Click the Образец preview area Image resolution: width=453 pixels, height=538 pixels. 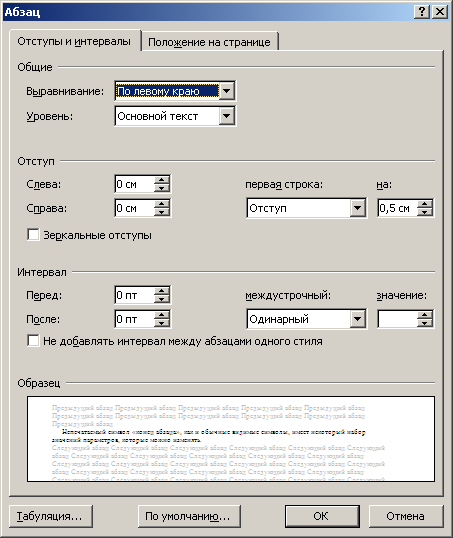coord(231,439)
